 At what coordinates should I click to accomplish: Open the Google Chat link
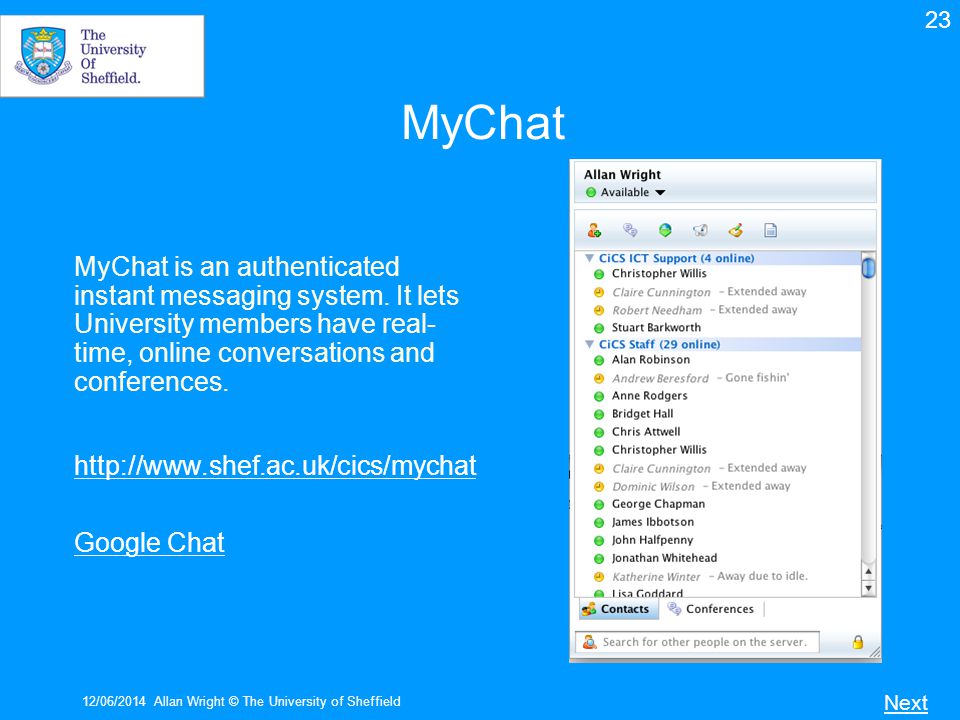(x=149, y=542)
